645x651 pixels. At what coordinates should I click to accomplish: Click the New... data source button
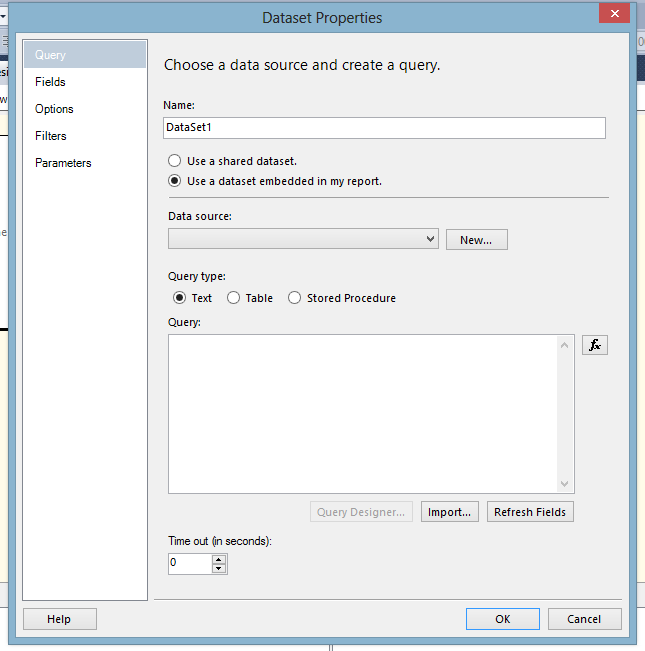tap(476, 240)
